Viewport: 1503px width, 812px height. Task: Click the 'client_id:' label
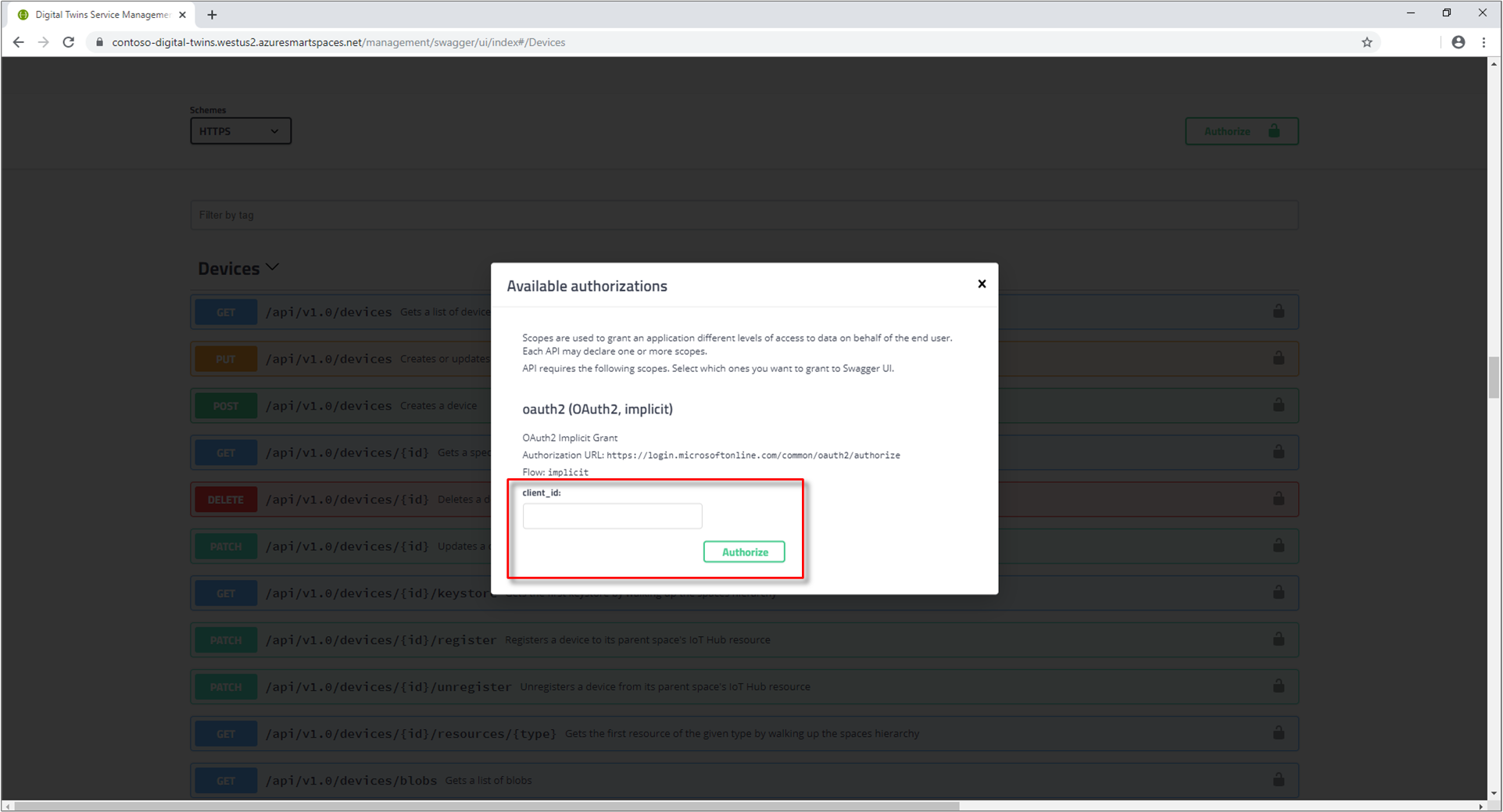tap(542, 492)
